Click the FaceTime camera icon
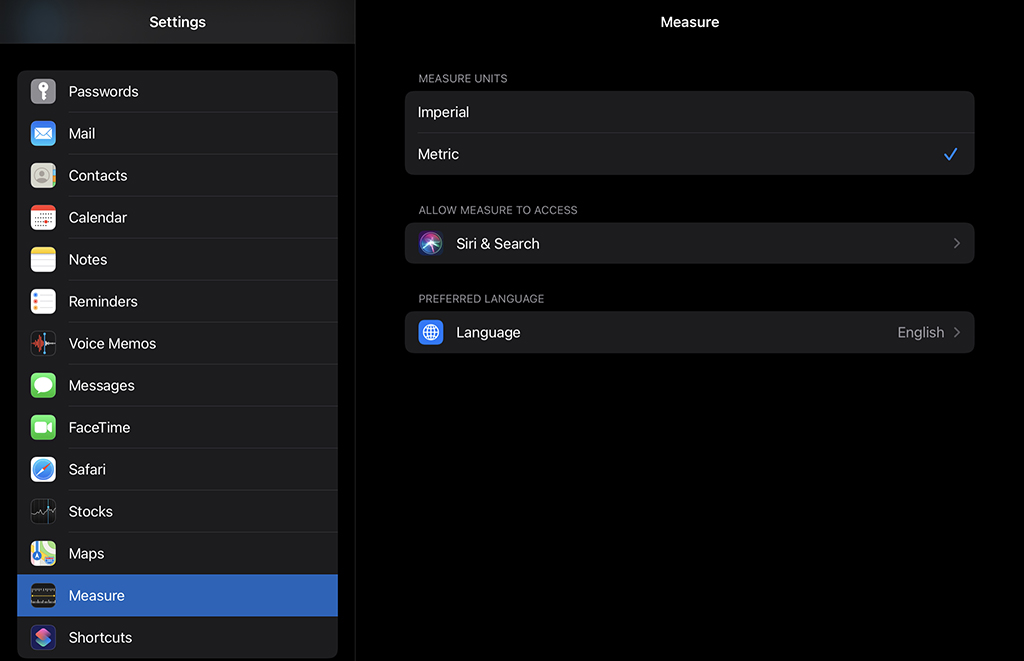Viewport: 1024px width, 661px height. click(x=43, y=427)
